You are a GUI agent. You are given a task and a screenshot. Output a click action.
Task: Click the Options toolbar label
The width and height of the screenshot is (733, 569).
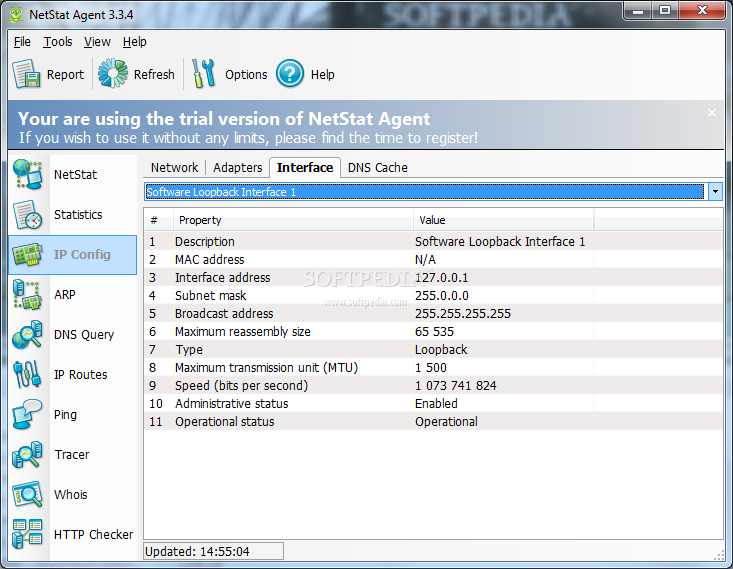click(x=246, y=75)
